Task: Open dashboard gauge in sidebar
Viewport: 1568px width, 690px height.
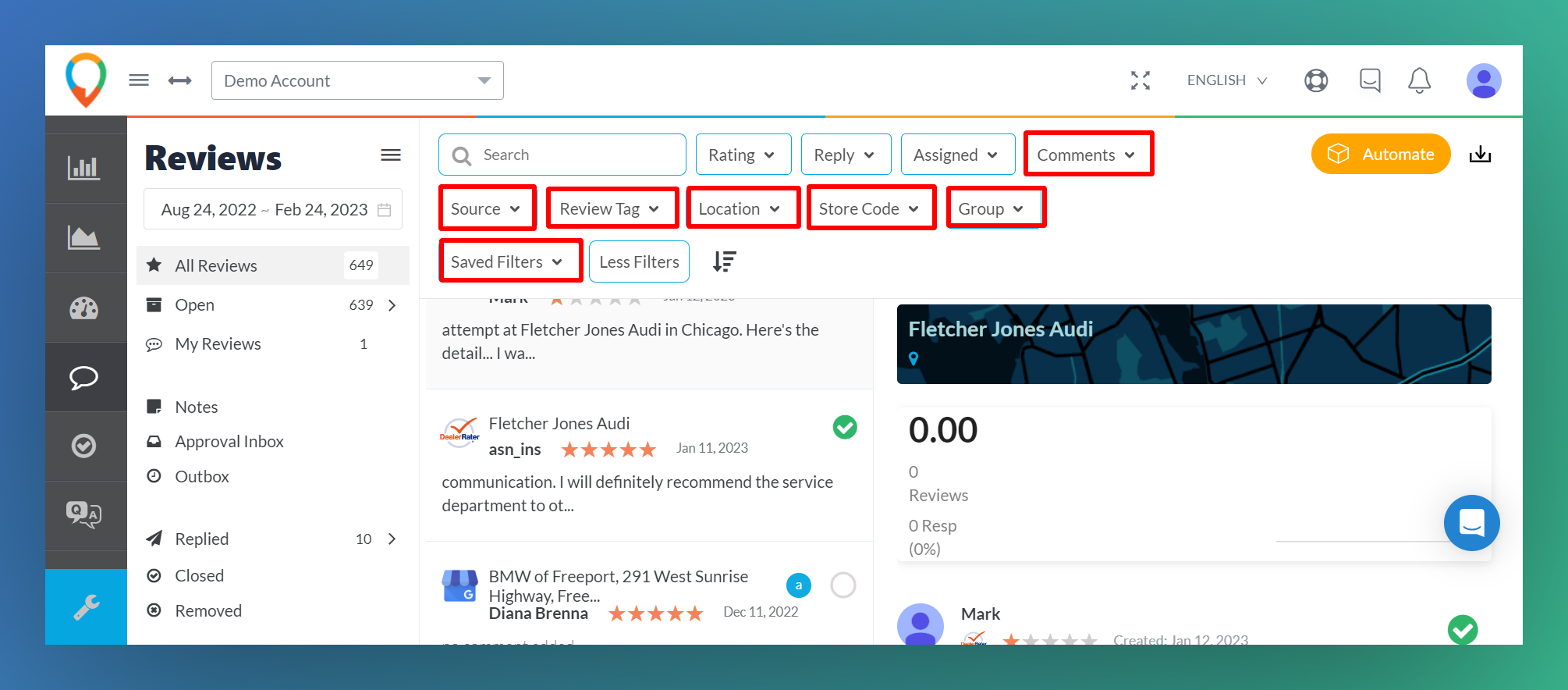Action: [x=84, y=308]
